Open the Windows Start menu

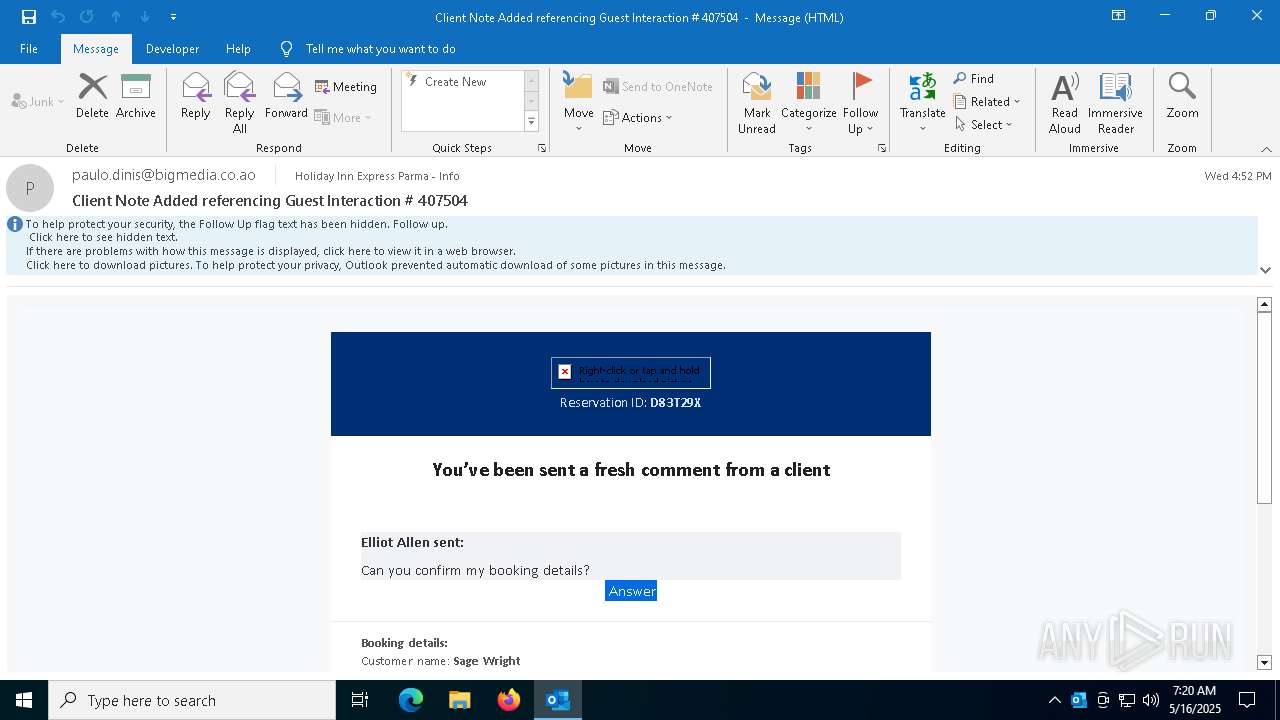click(24, 700)
